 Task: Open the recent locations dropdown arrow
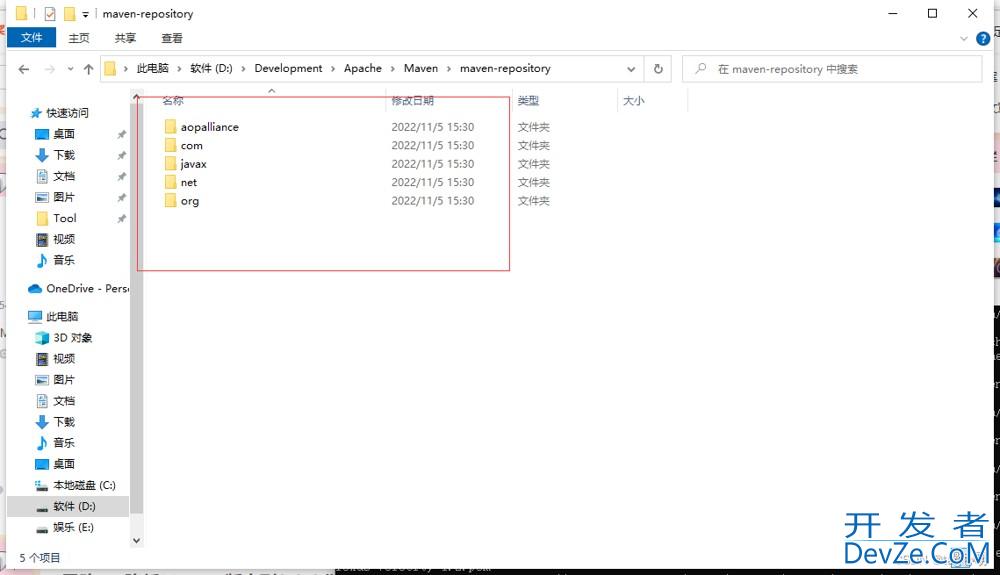70,69
